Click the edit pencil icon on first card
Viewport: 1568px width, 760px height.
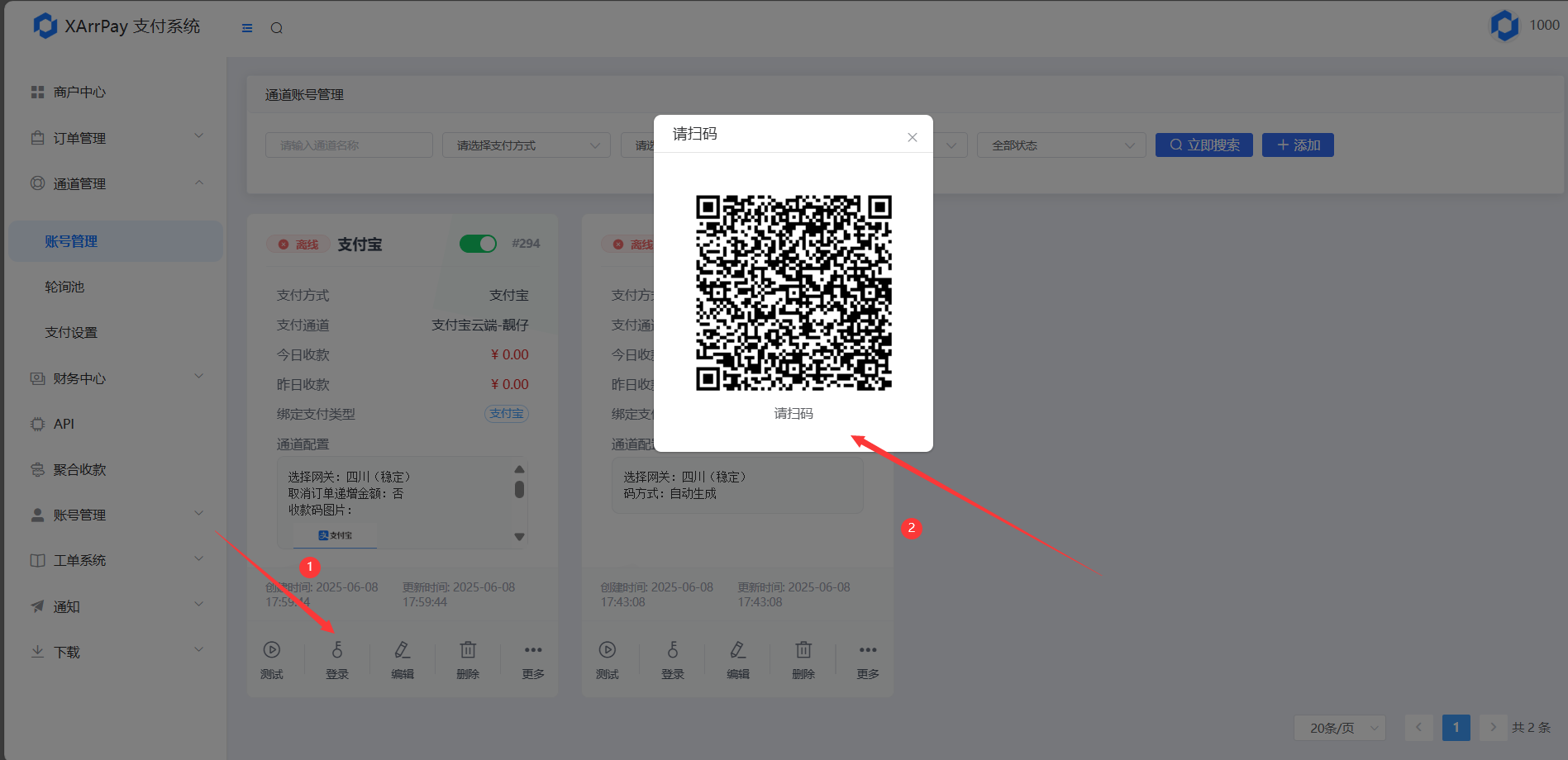coord(403,650)
